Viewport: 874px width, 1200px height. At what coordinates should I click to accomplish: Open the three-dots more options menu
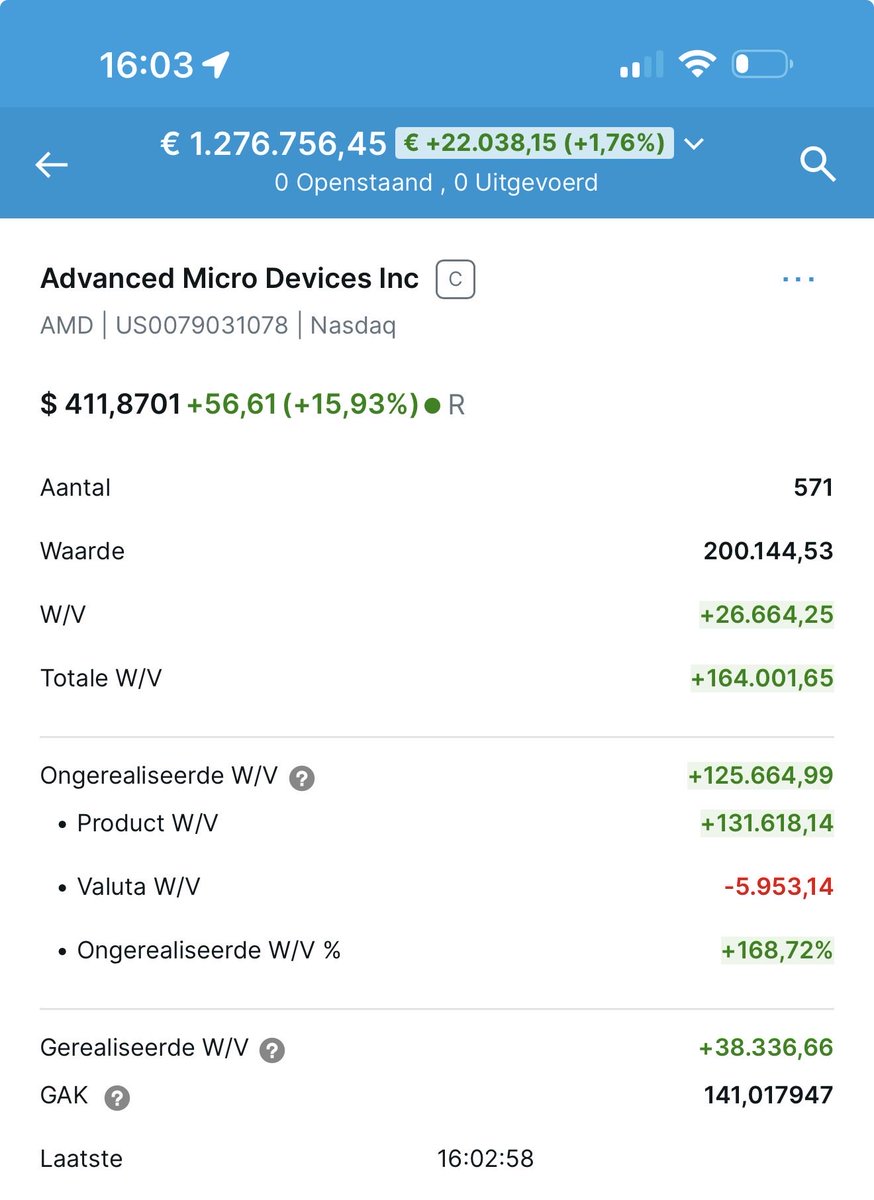(798, 279)
